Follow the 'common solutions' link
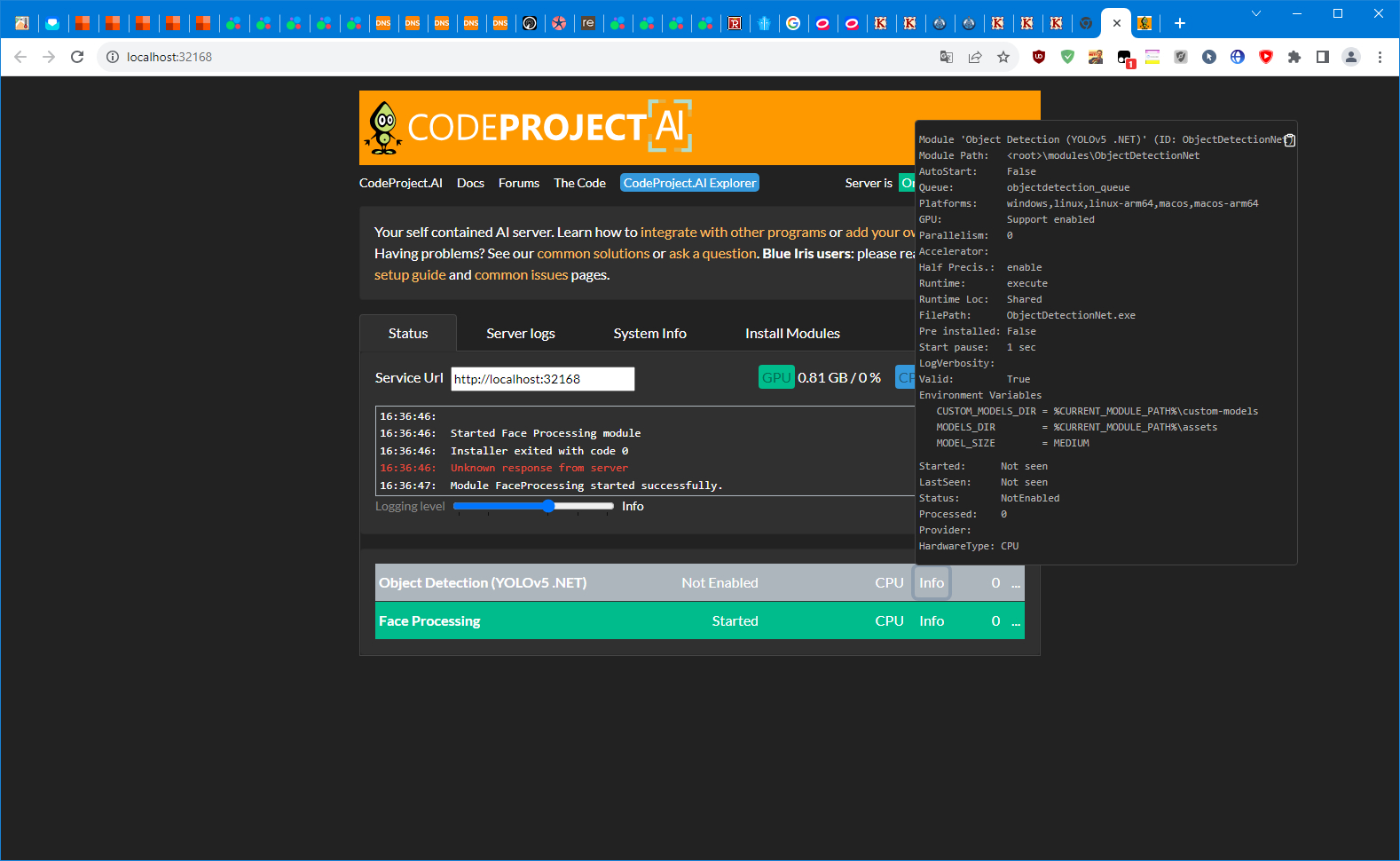This screenshot has width=1400, height=861. click(x=593, y=254)
